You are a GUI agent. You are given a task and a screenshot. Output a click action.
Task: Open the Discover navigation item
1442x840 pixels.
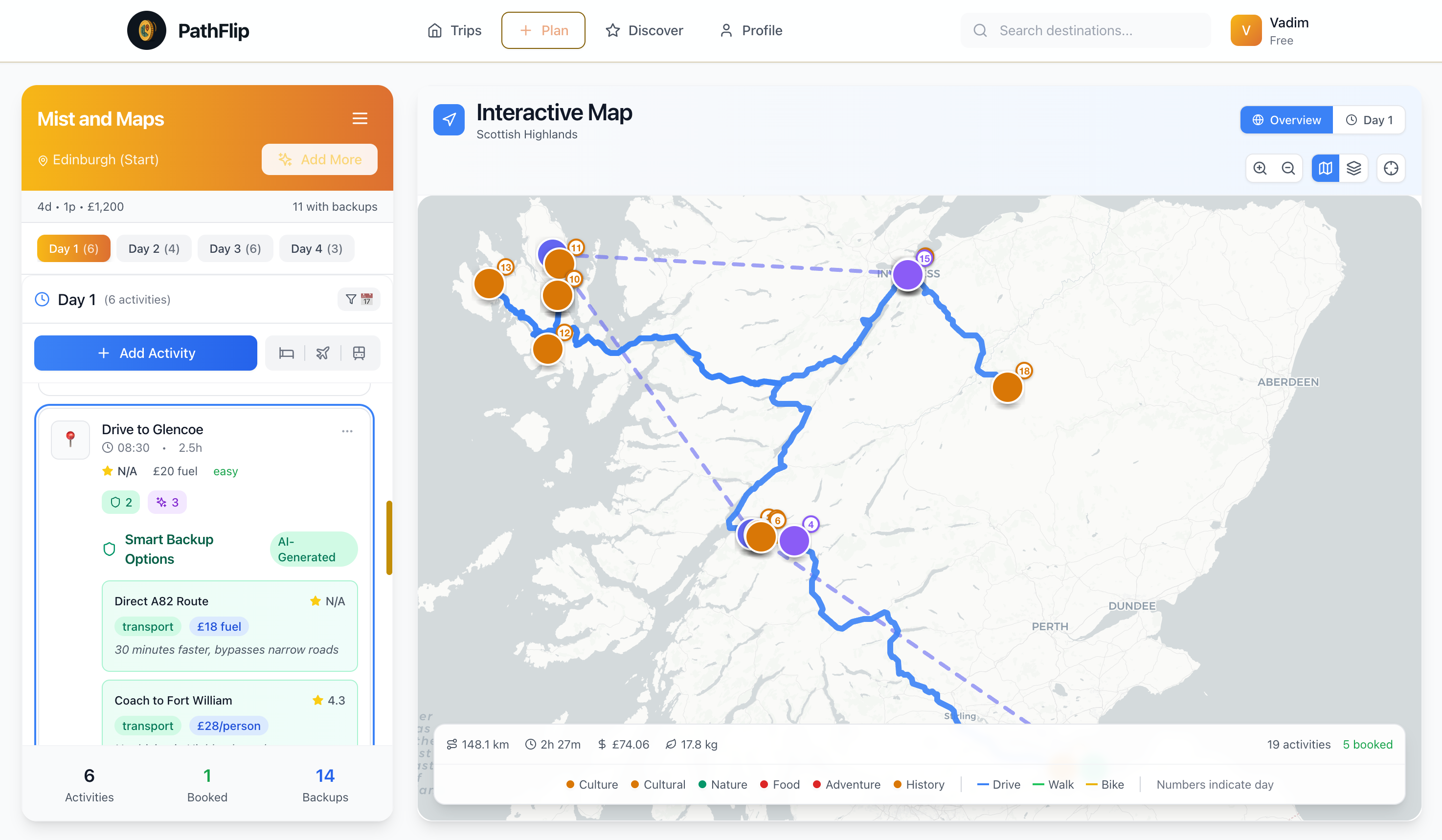coord(644,30)
